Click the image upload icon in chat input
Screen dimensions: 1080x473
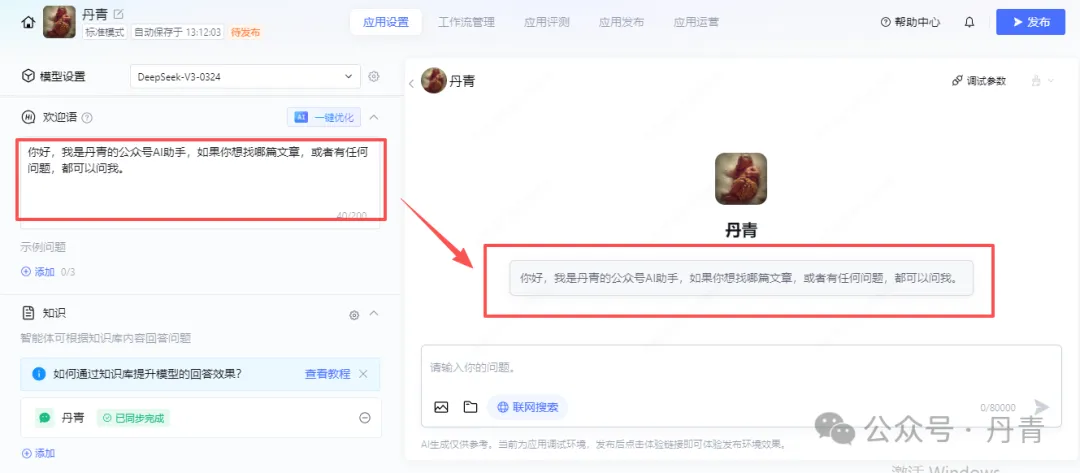coord(441,407)
